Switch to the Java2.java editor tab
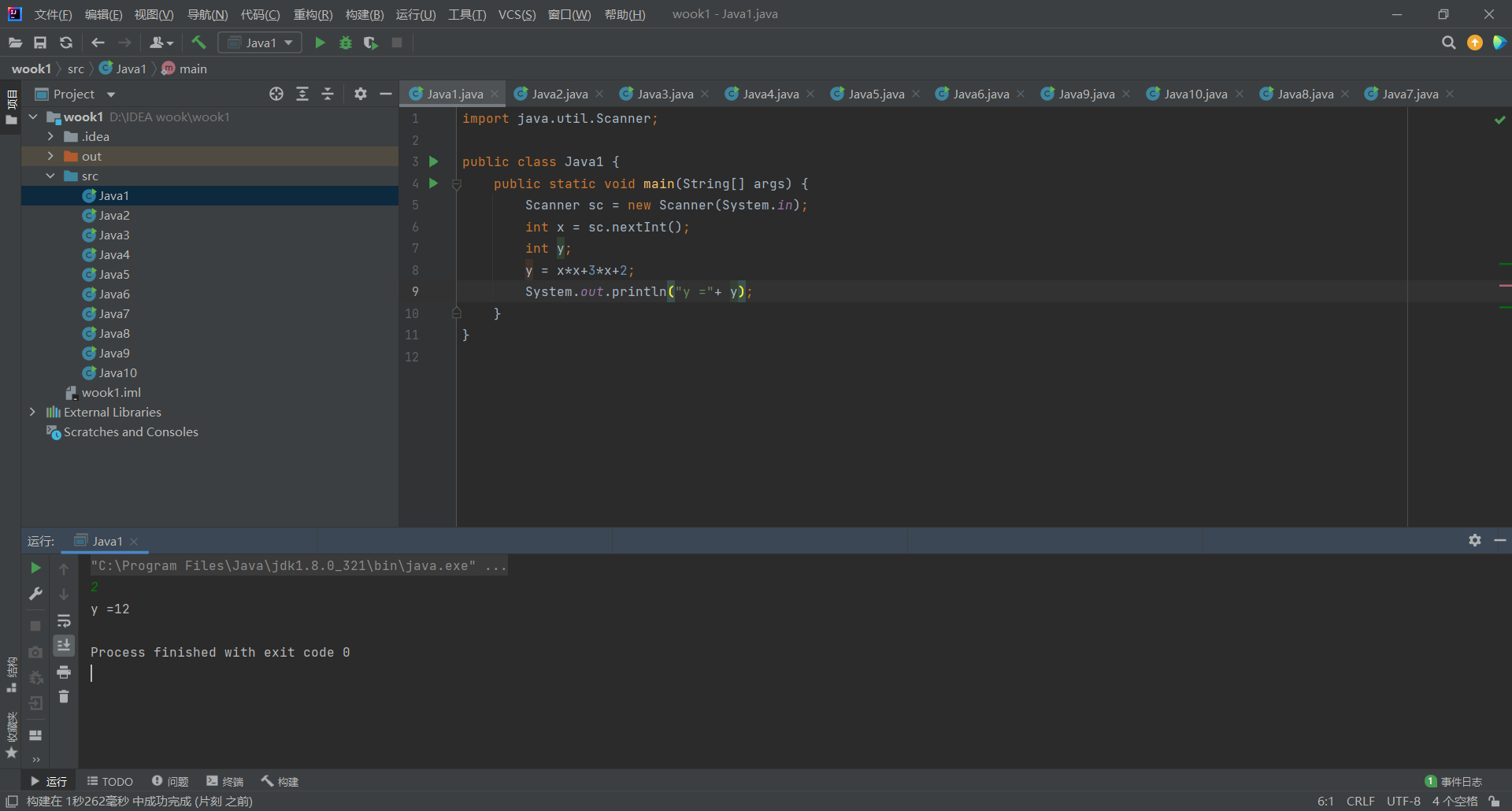Screen dimensions: 1512x811 point(559,94)
